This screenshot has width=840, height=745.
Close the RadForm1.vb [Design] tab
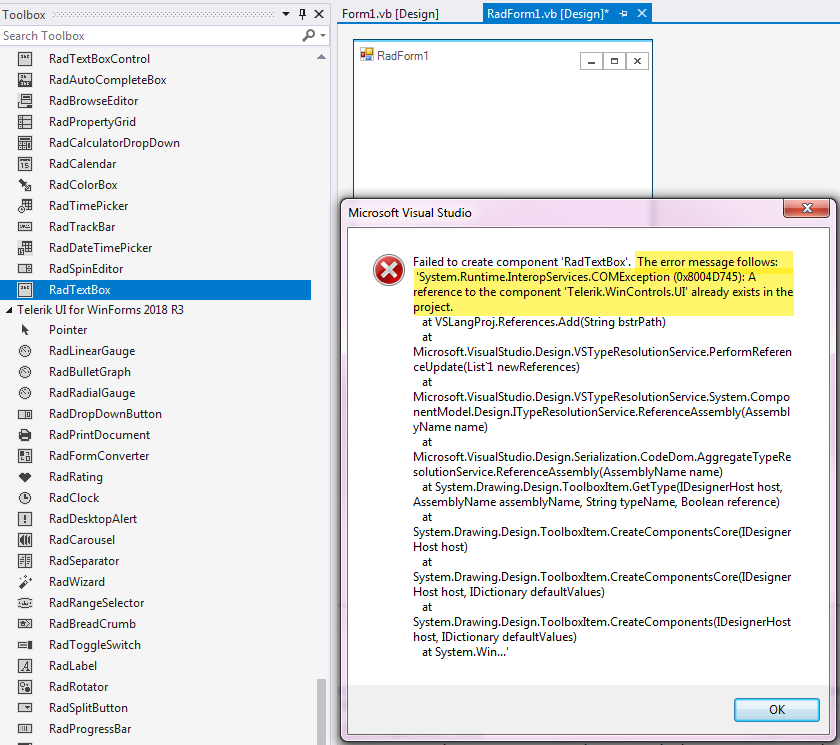pyautogui.click(x=642, y=13)
